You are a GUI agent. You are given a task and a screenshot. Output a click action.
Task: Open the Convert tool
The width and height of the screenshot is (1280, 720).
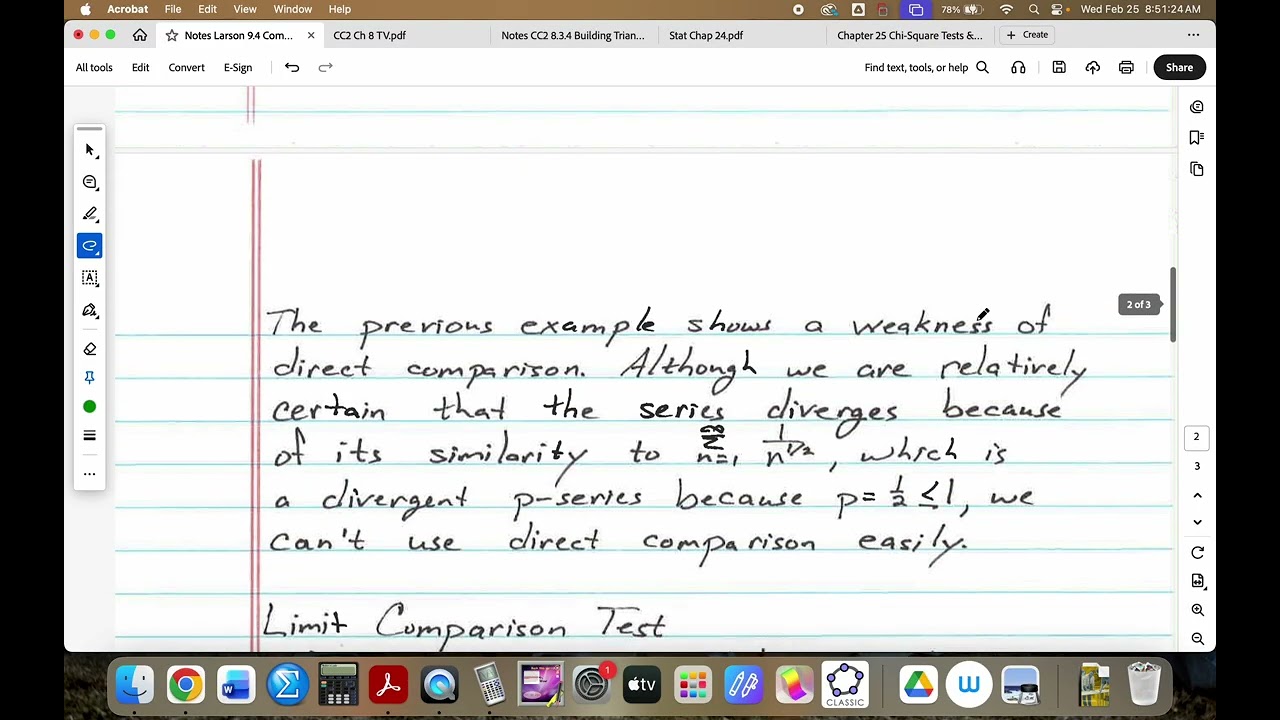click(x=186, y=67)
